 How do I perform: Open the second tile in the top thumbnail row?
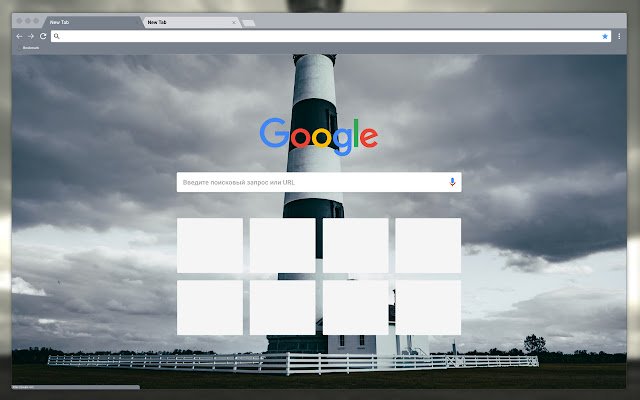(x=282, y=245)
